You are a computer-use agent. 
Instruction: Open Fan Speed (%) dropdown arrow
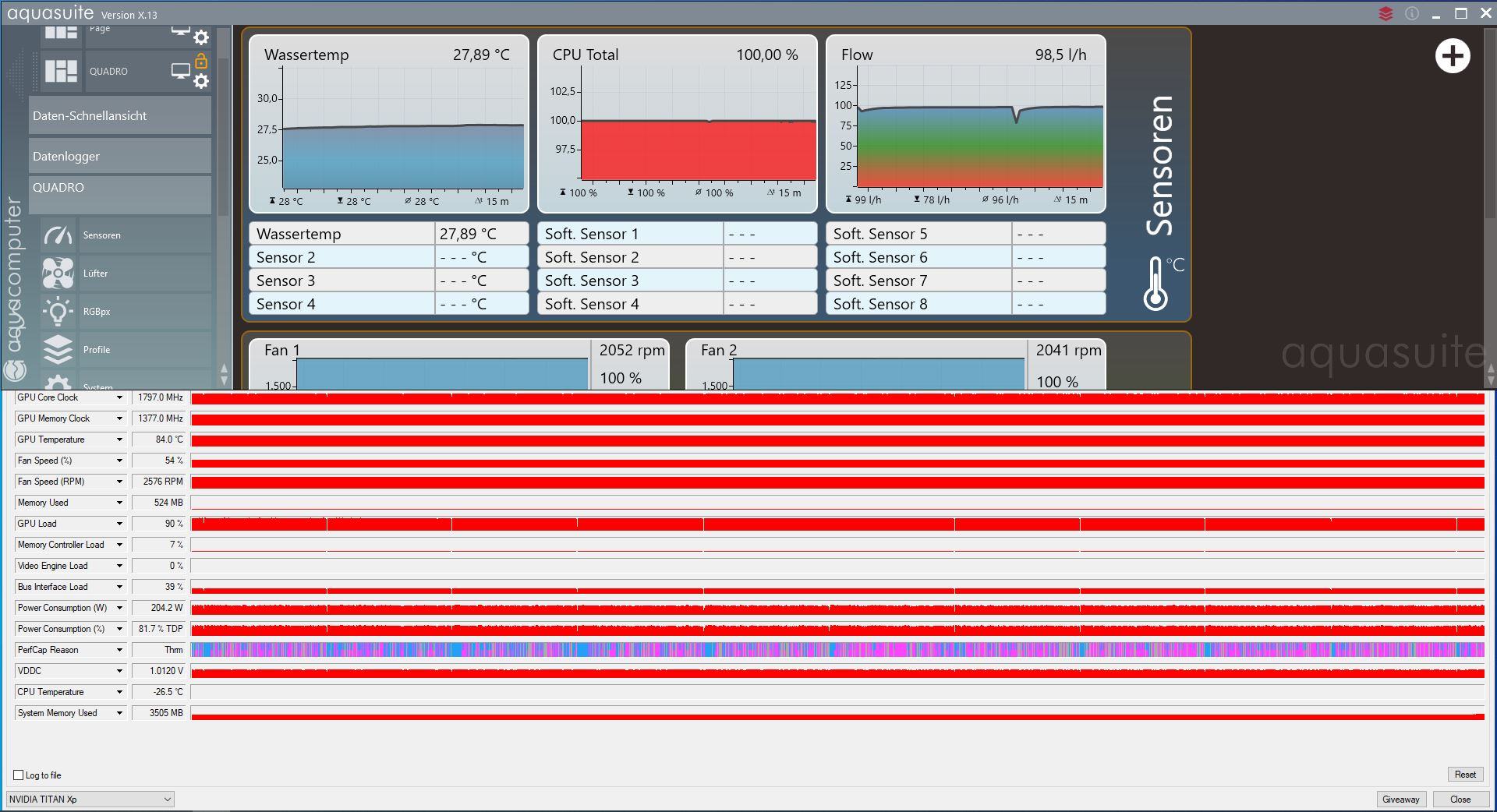point(119,461)
